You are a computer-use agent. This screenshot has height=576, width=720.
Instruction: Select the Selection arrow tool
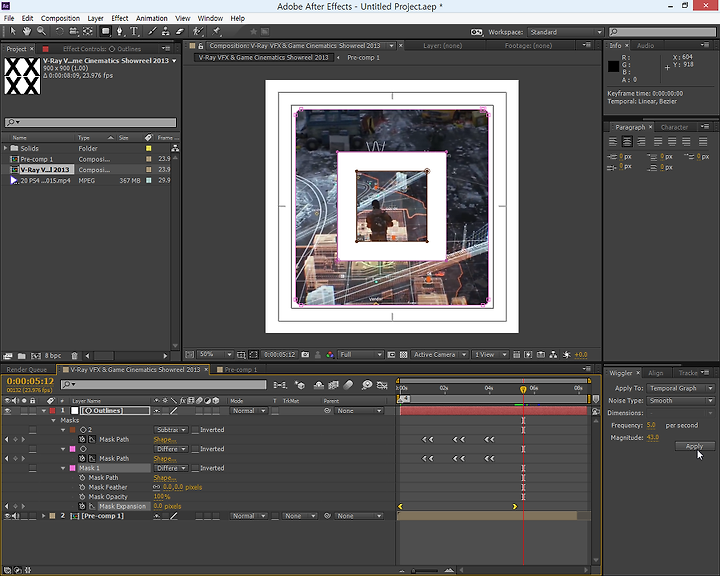tap(12, 31)
